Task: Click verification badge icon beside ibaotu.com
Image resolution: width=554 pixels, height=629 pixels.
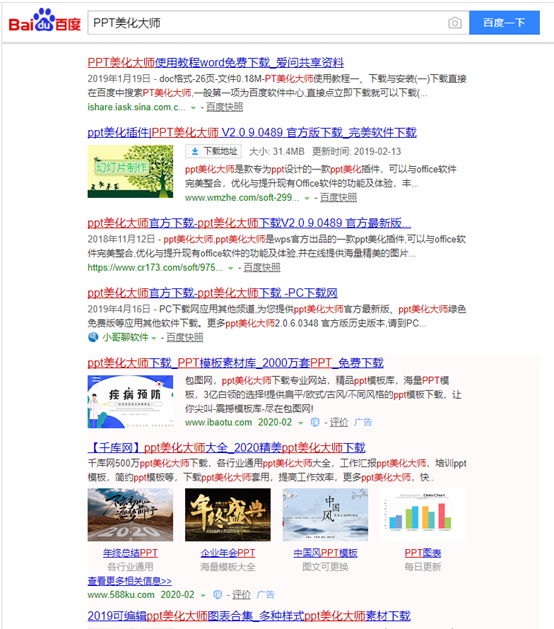Action: [x=315, y=422]
